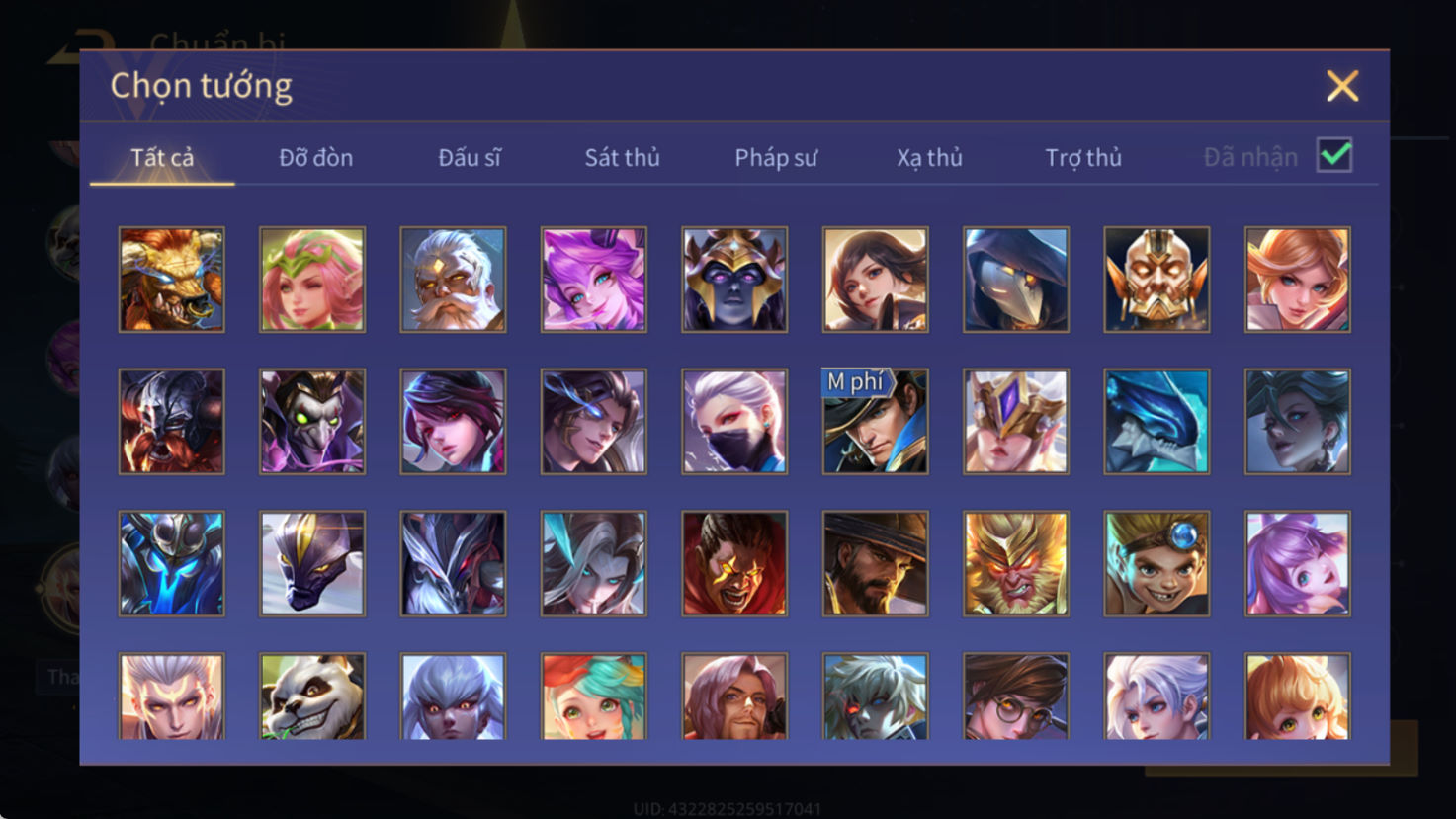The image size is (1456, 819).
Task: Filter heroes by Xạ thủ
Action: coord(929,158)
